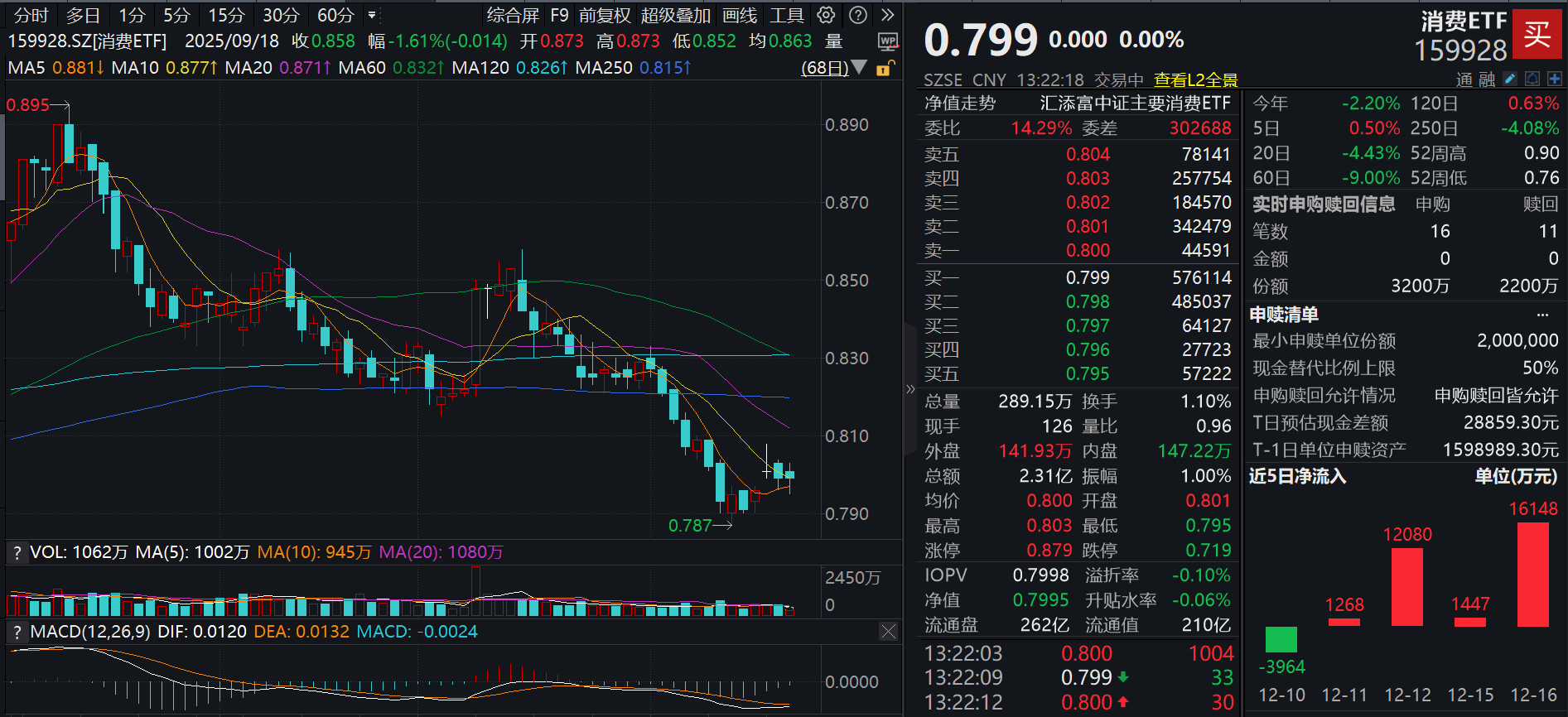Click the WP monitor icon
This screenshot has height=717, width=1568.
(887, 42)
